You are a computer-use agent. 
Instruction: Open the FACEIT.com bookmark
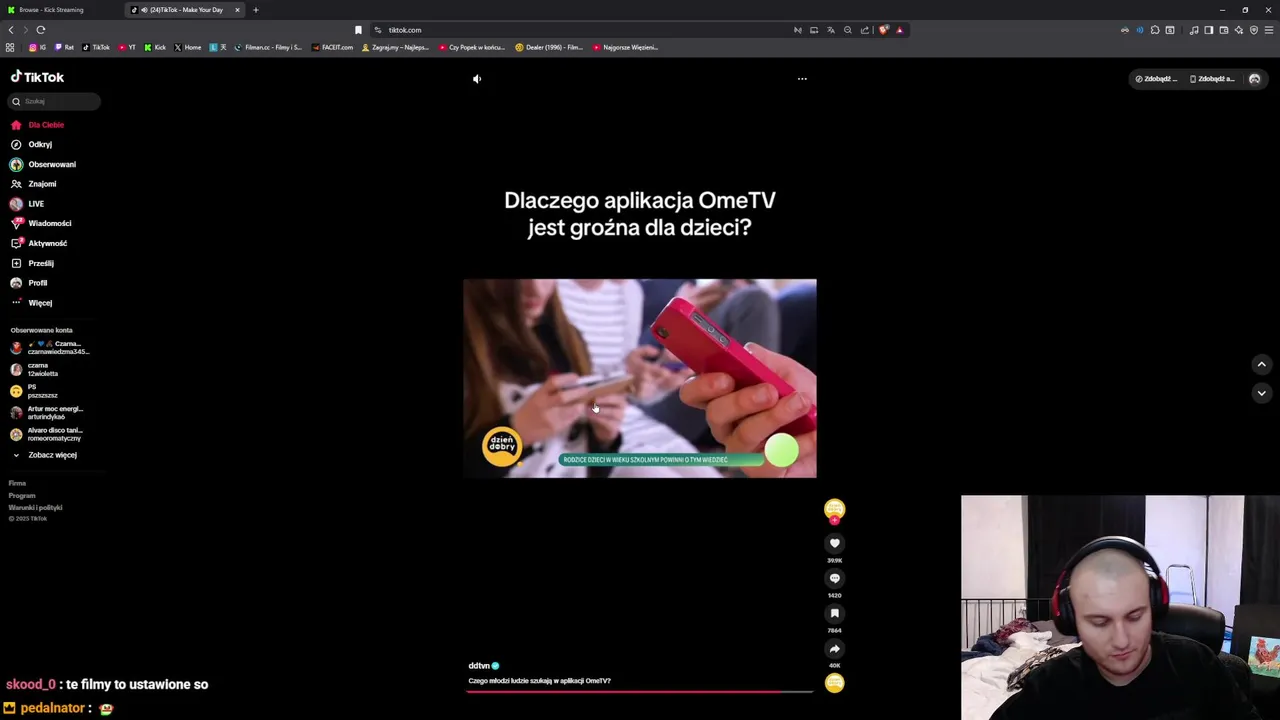pos(332,47)
